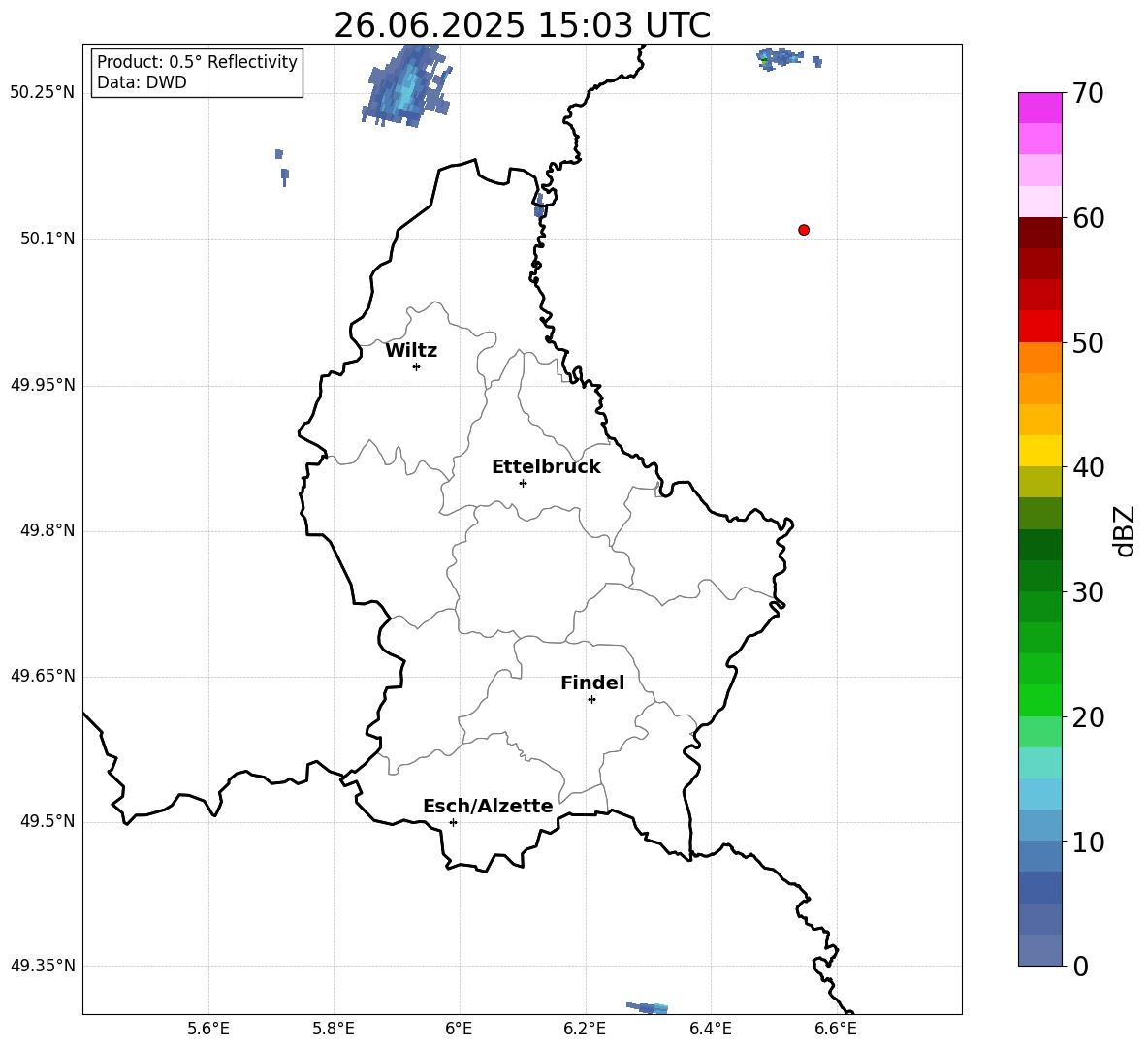
Task: Click the 5.6°E longitude label
Action: tap(208, 1029)
